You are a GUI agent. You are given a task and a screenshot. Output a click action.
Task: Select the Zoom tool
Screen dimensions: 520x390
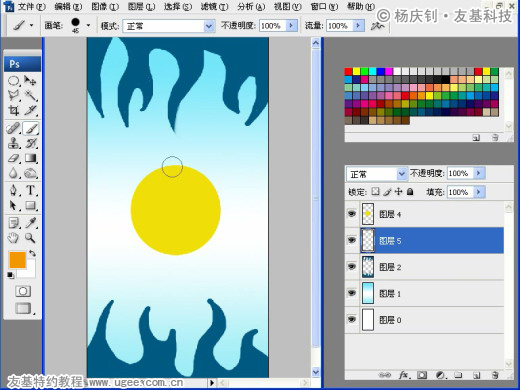30,238
